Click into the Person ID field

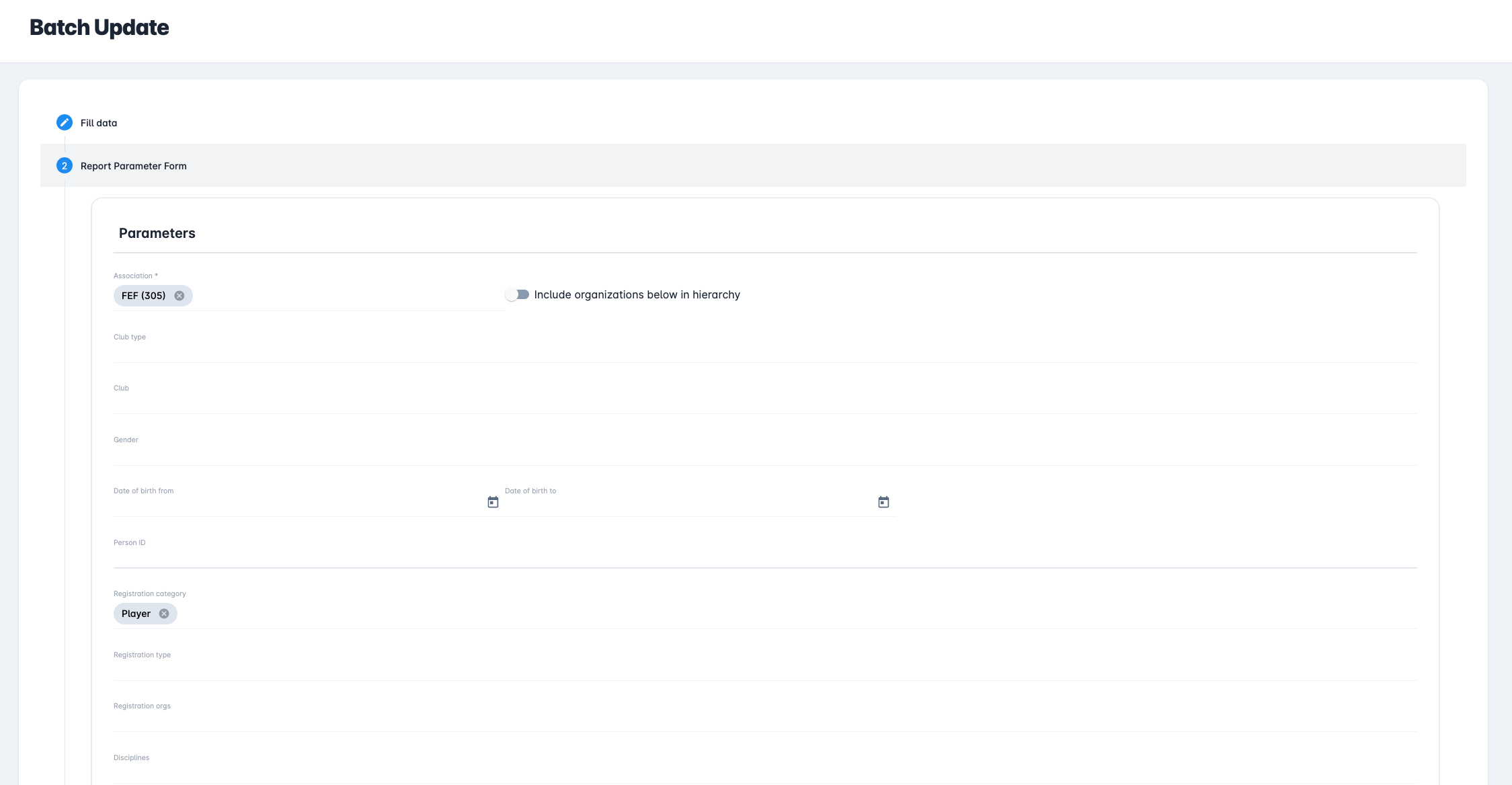click(x=765, y=556)
